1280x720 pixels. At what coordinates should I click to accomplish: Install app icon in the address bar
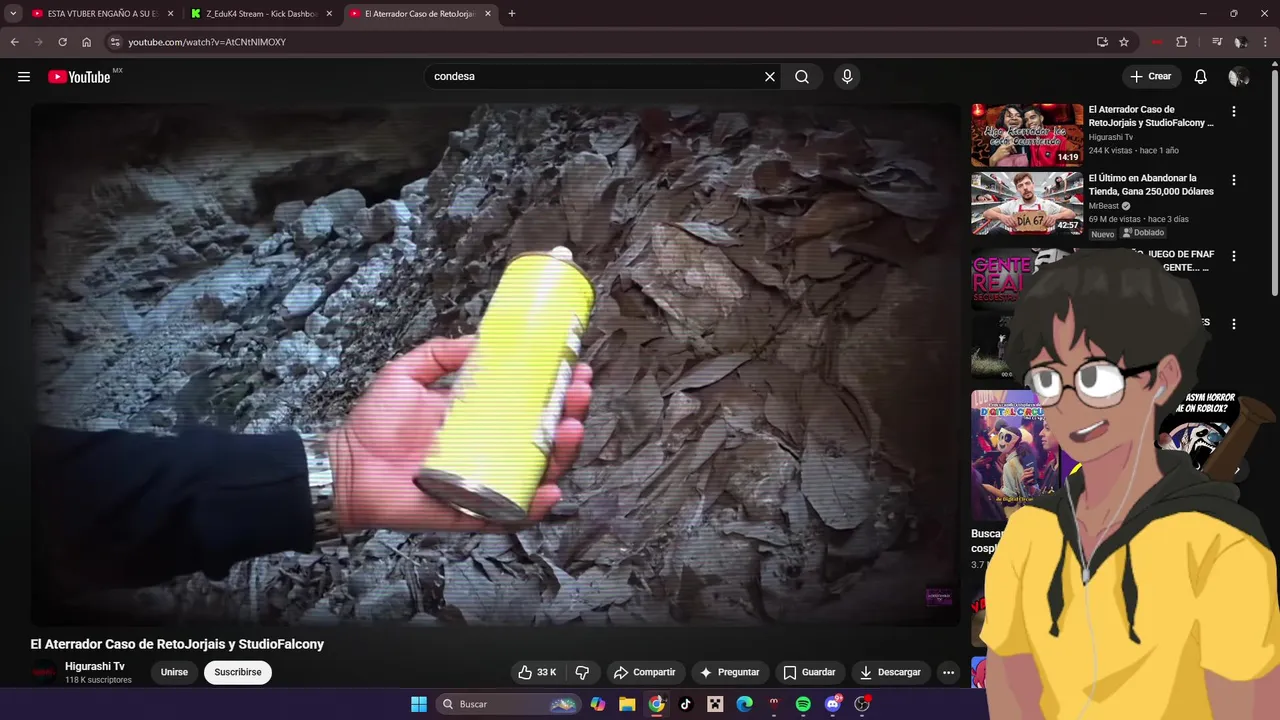point(1102,42)
